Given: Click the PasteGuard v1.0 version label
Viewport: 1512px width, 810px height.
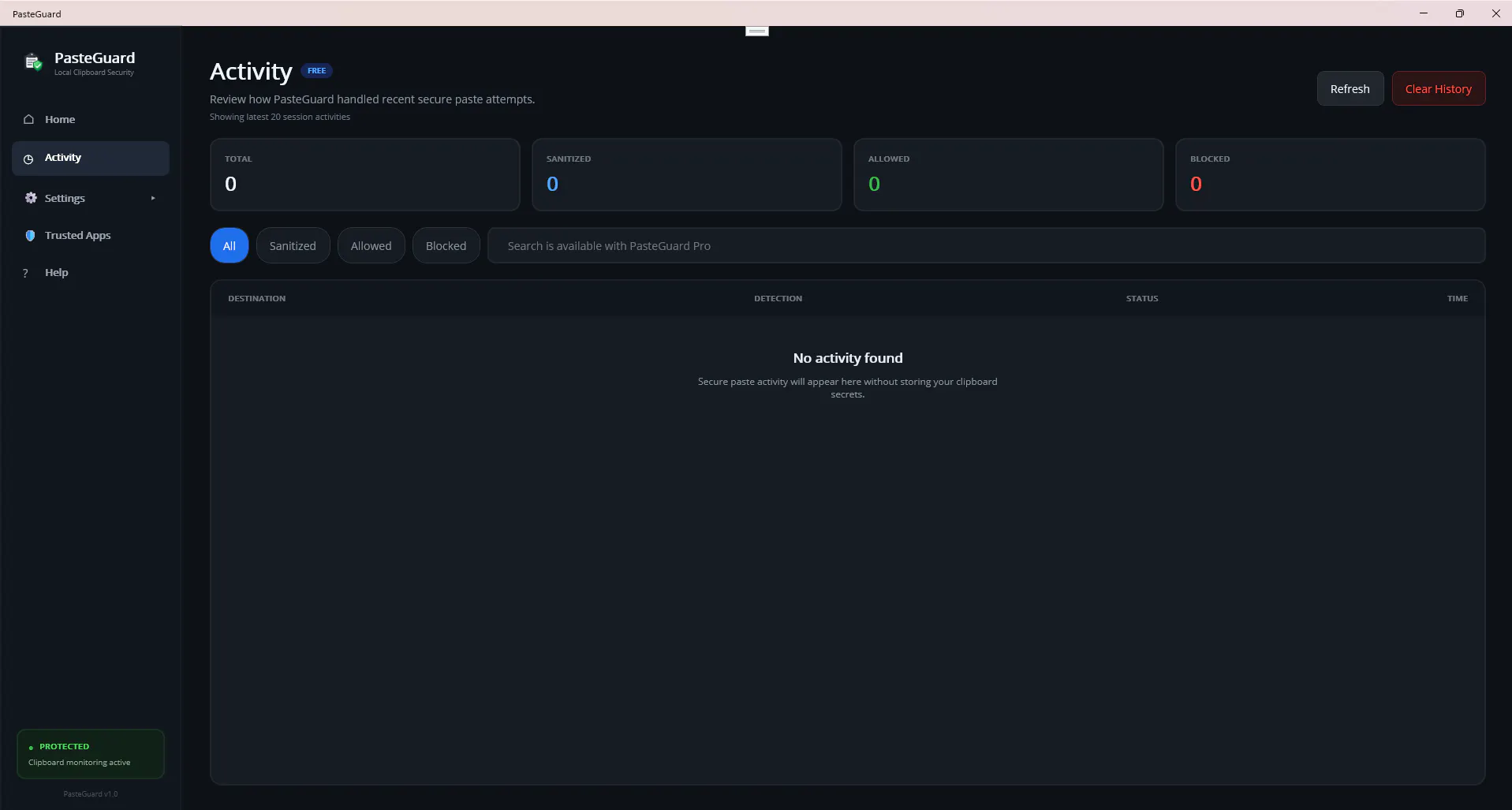Looking at the screenshot, I should 91,794.
